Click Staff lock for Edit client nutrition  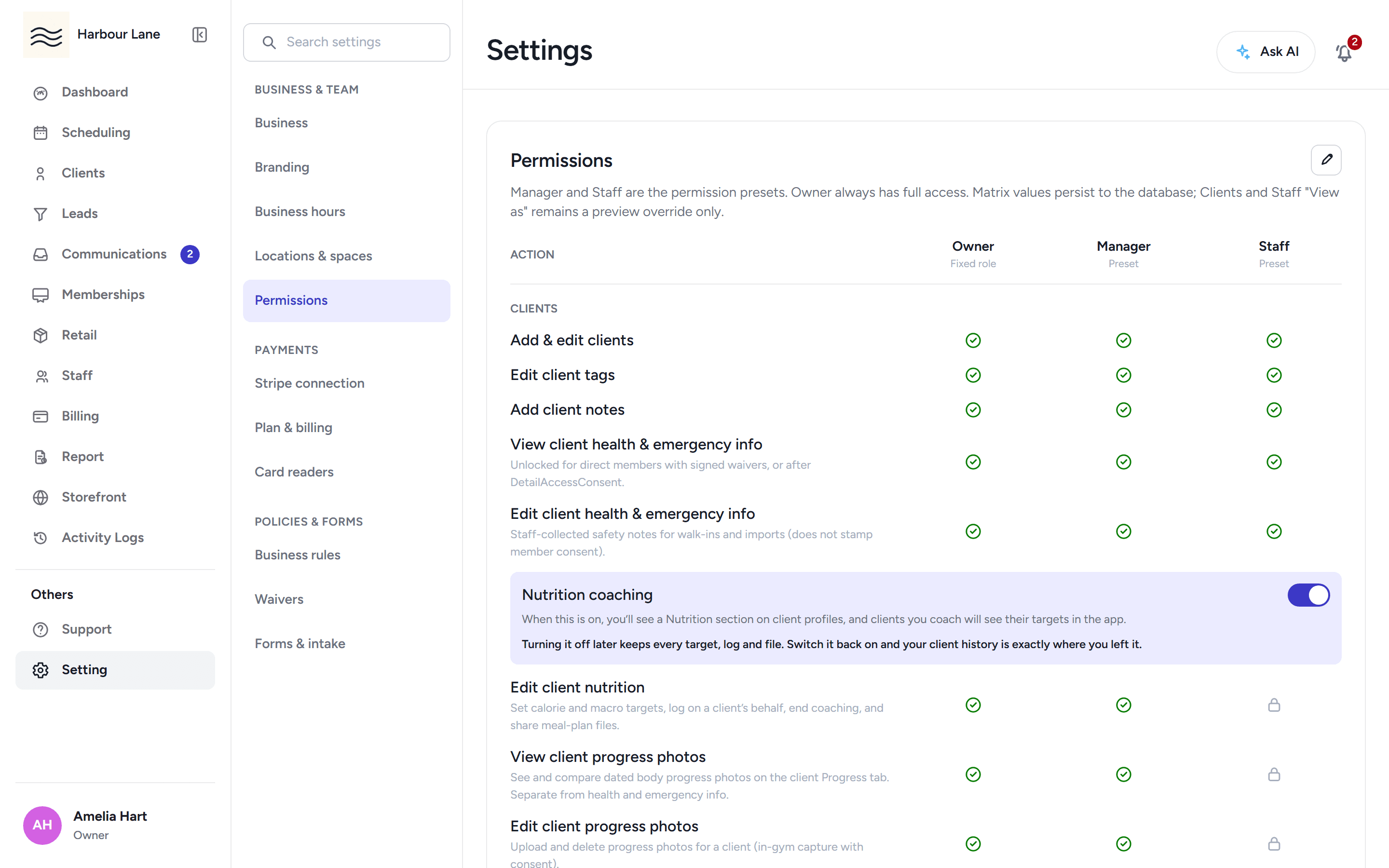pos(1274,705)
